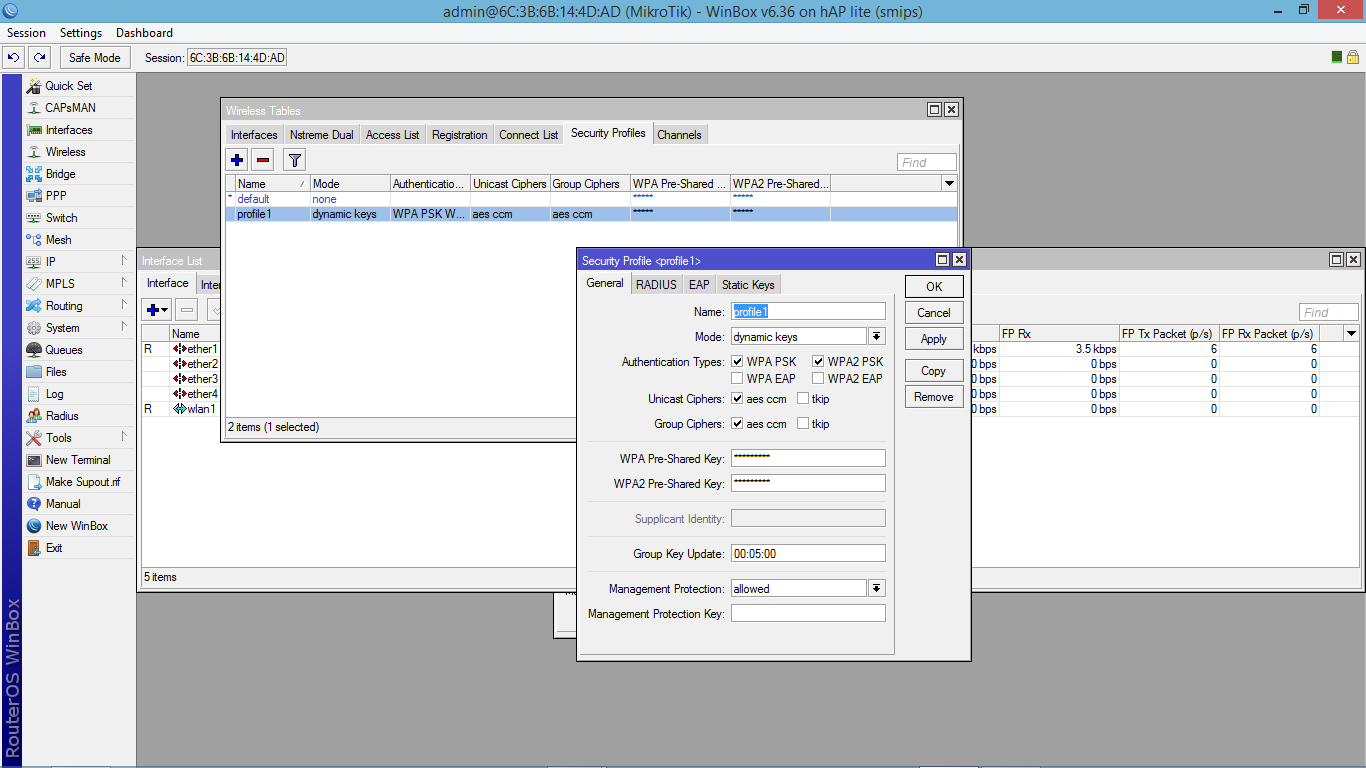Click the Group Key Update field

[x=808, y=553]
